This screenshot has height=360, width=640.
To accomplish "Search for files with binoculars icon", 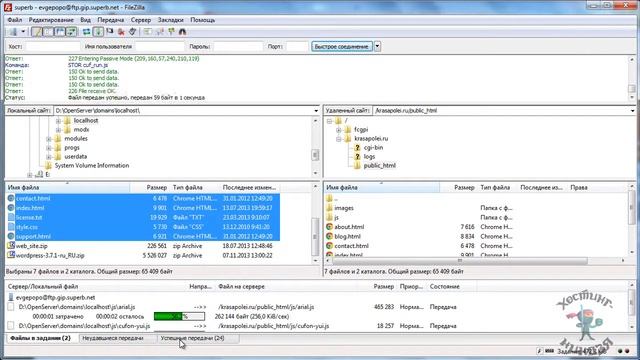I will (x=182, y=31).
